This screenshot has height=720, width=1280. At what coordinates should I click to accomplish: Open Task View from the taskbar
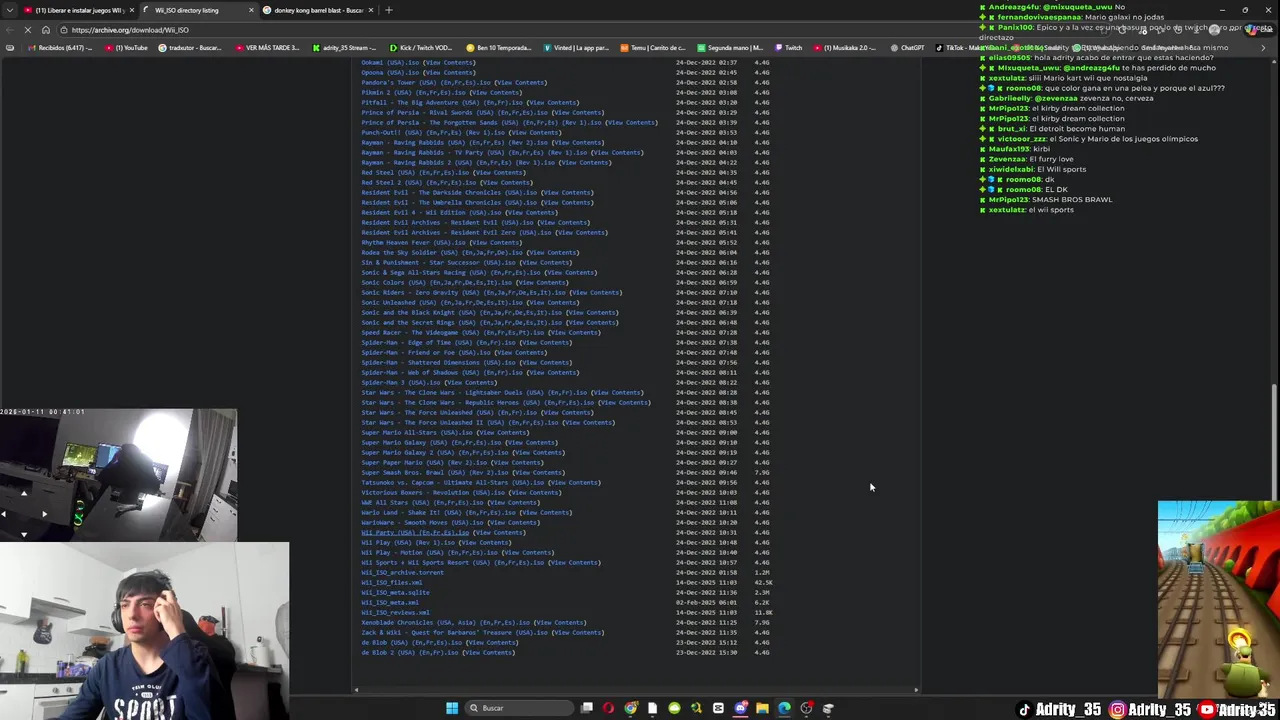coord(587,708)
